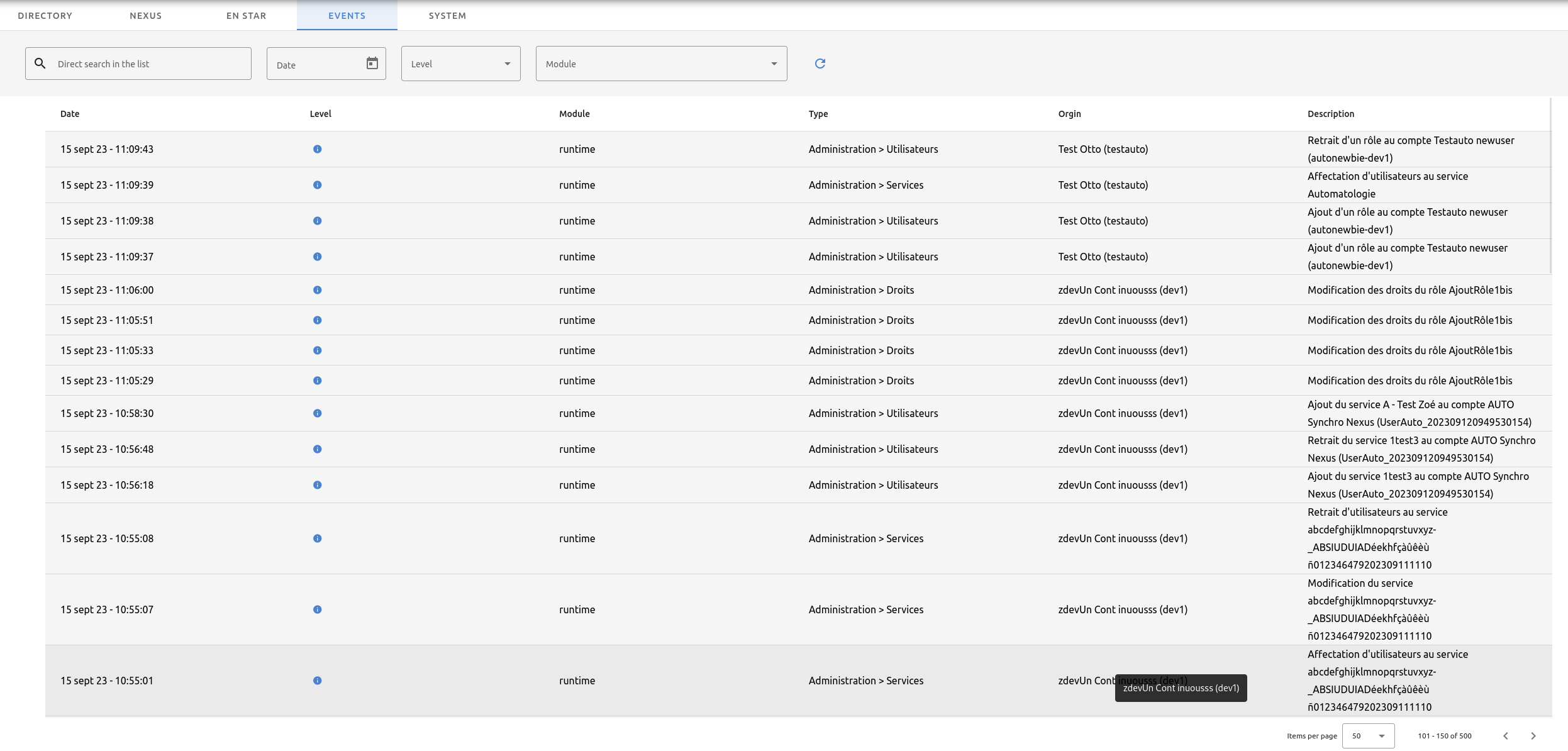Open the Nexus tab
The width and height of the screenshot is (1568, 751).
[146, 16]
